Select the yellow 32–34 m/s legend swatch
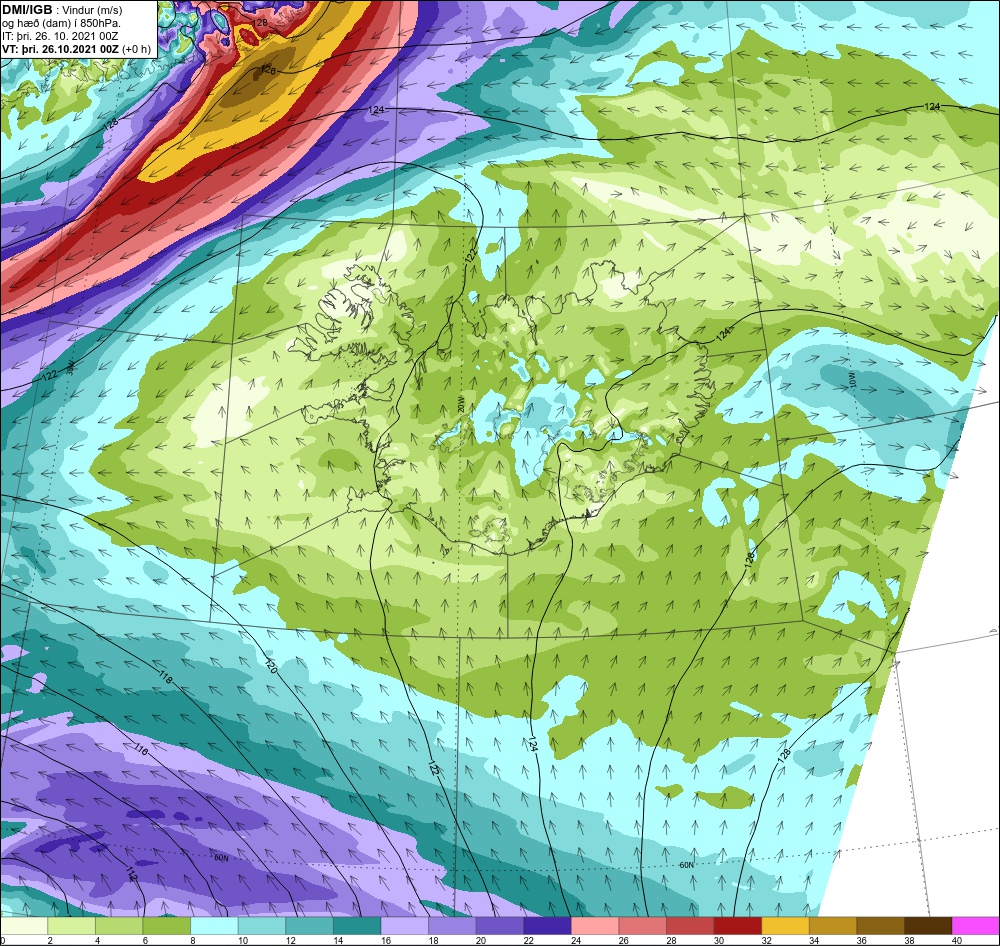The image size is (1000, 946). pyautogui.click(x=784, y=926)
